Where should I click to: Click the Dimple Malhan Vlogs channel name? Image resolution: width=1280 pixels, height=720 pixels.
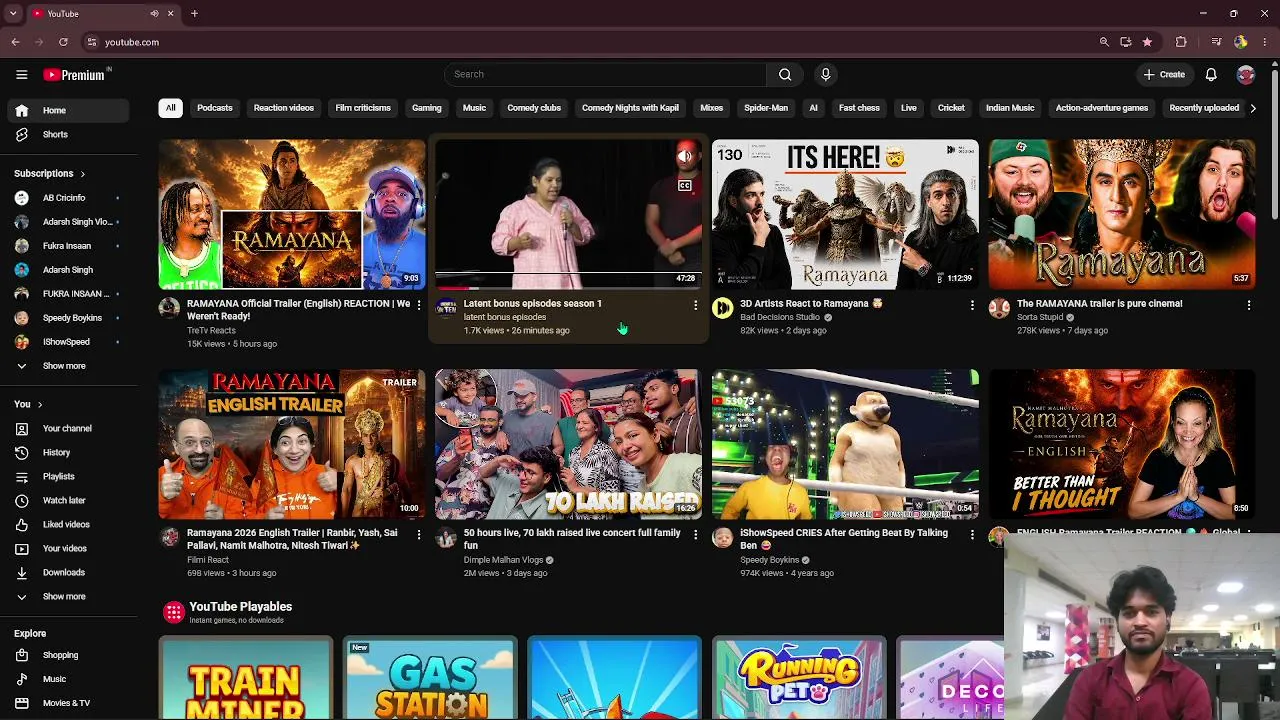pyautogui.click(x=503, y=560)
